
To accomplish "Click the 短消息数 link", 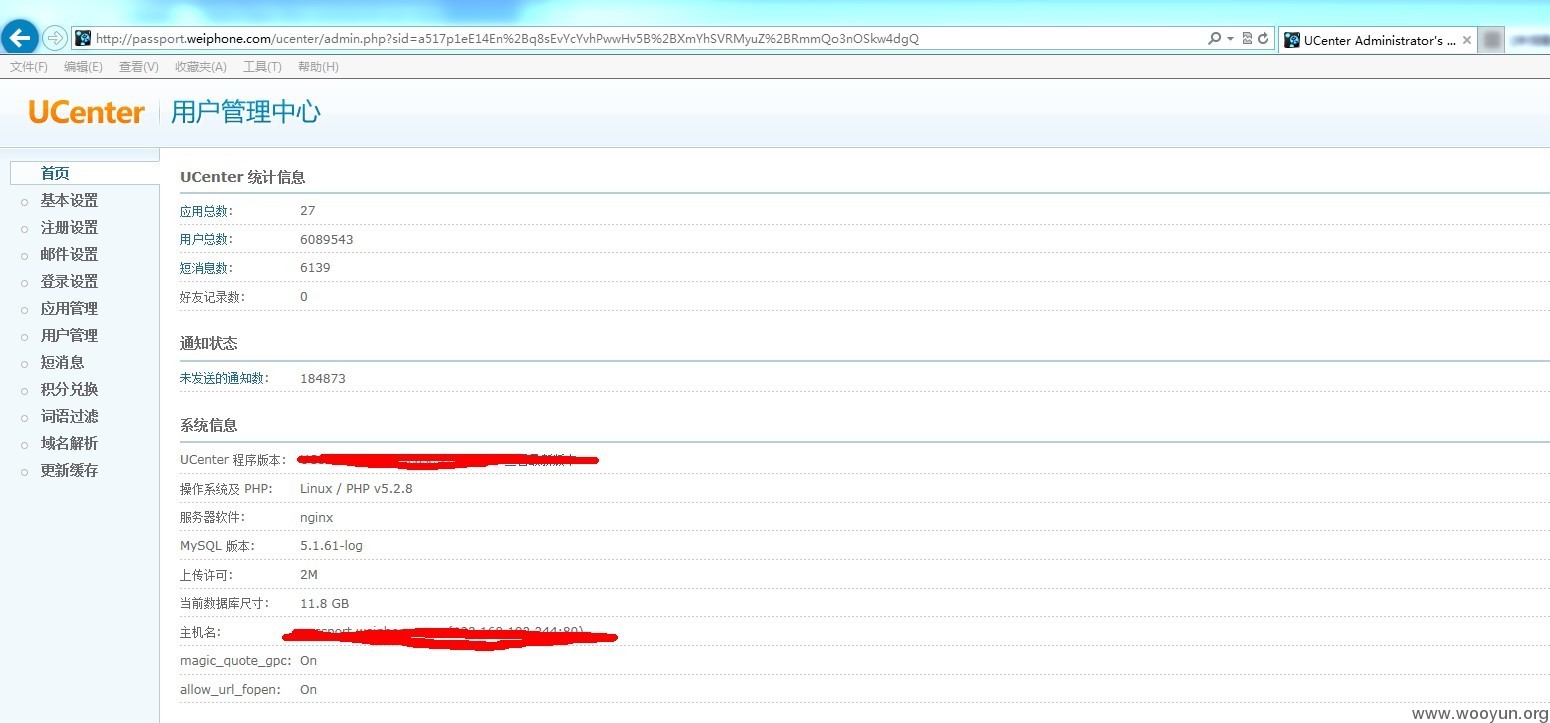I will coord(206,268).
